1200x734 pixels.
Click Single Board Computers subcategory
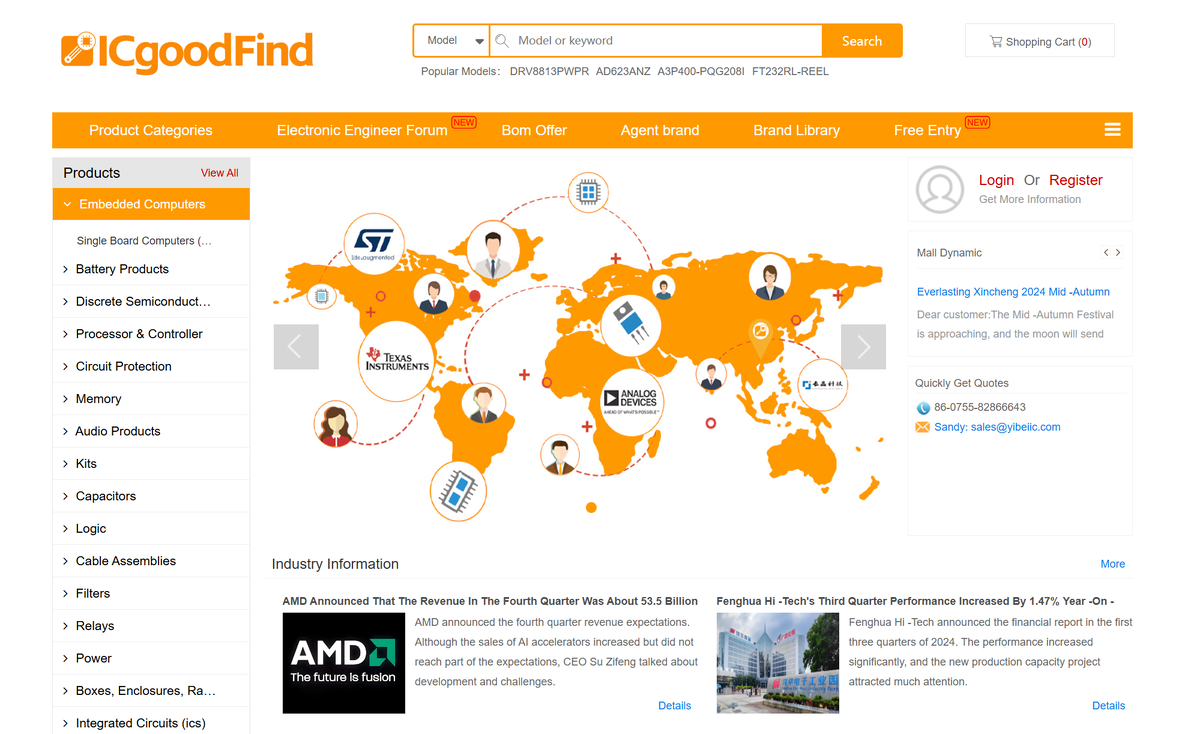point(144,241)
